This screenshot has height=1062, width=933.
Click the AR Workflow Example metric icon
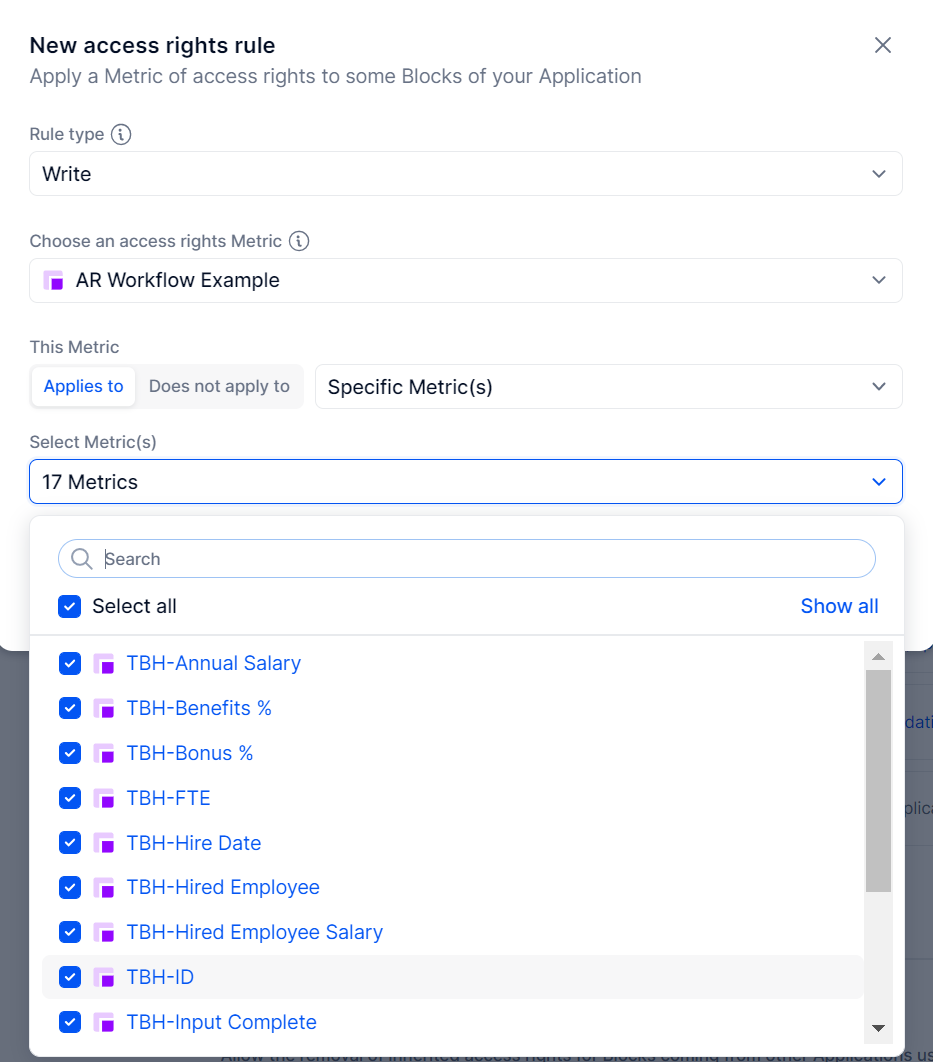coord(53,280)
